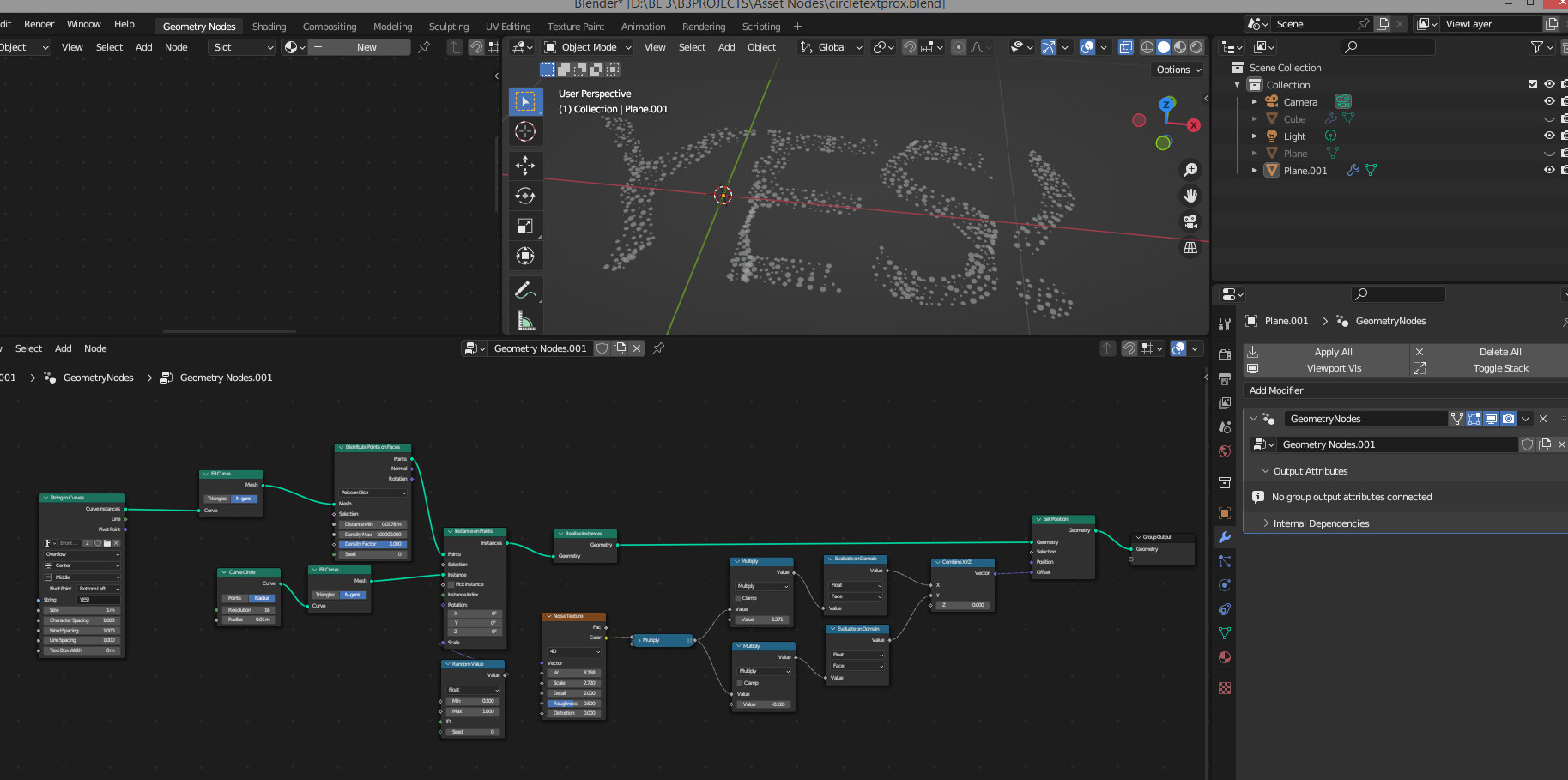The width and height of the screenshot is (1568, 780).
Task: Select the Annotate pencil tool
Action: 525,291
